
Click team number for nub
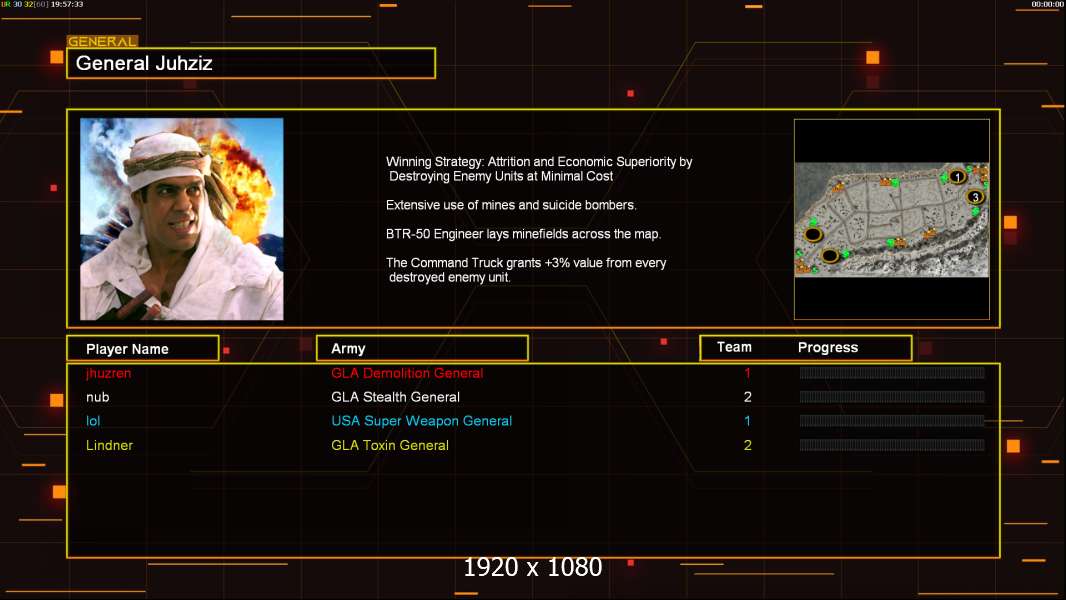tap(747, 397)
